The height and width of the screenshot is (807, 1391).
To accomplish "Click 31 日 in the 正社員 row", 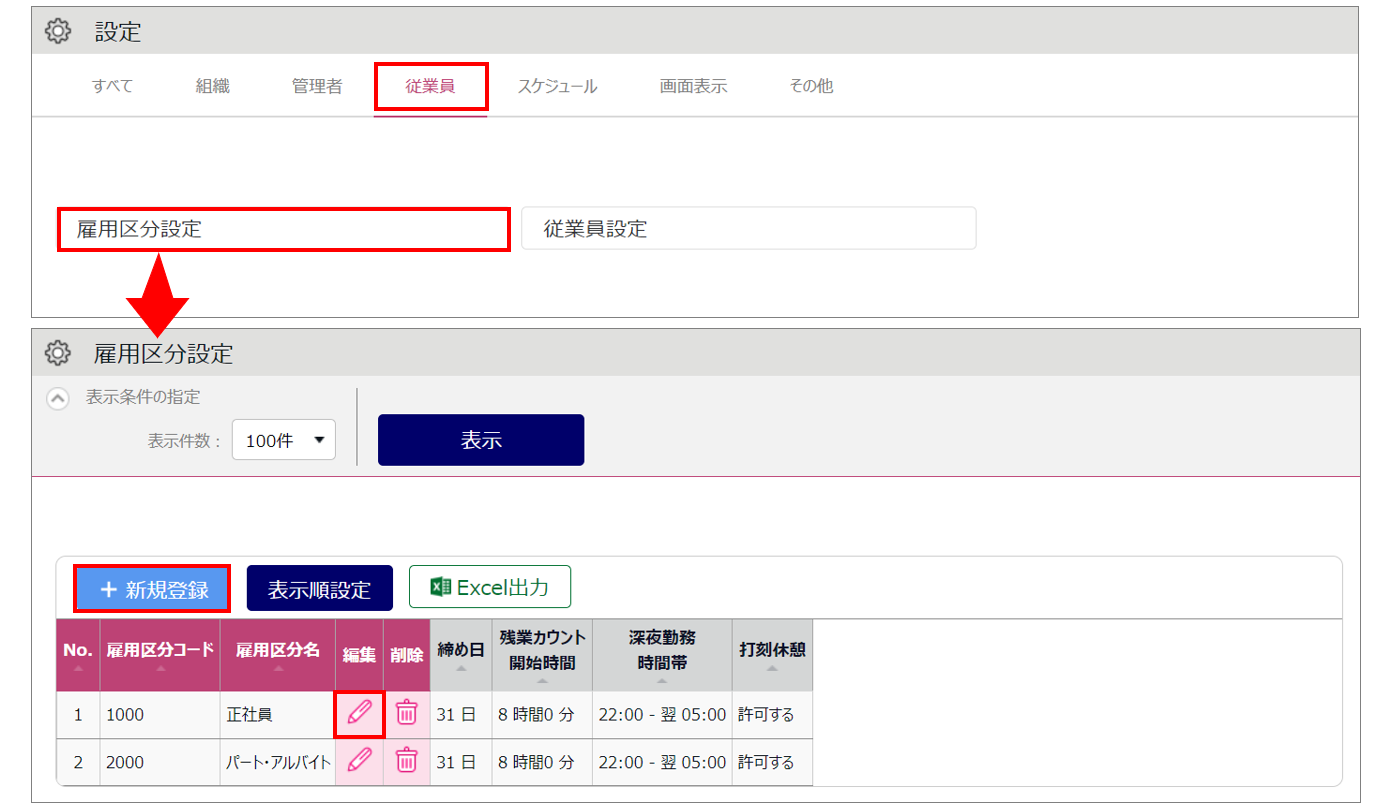I will [461, 715].
